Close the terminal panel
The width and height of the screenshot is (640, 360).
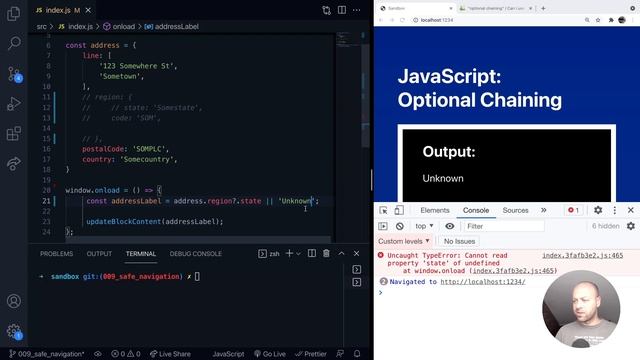coord(356,253)
